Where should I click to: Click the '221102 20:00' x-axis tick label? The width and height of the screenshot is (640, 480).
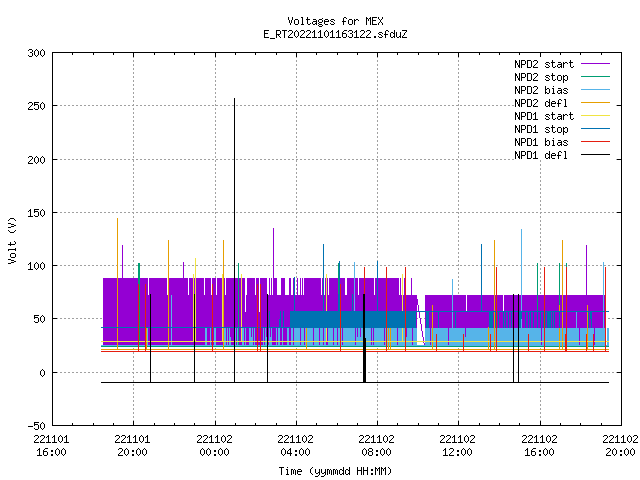(620, 446)
